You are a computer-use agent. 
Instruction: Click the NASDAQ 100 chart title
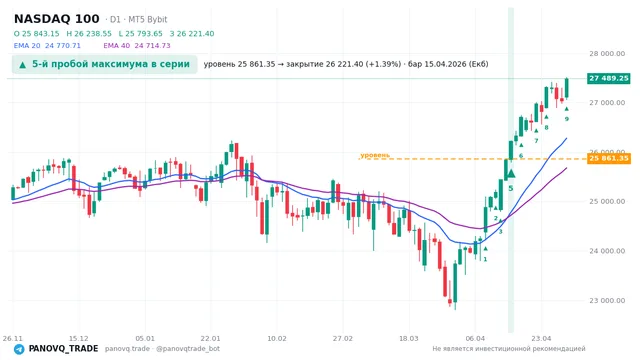pyautogui.click(x=57, y=19)
